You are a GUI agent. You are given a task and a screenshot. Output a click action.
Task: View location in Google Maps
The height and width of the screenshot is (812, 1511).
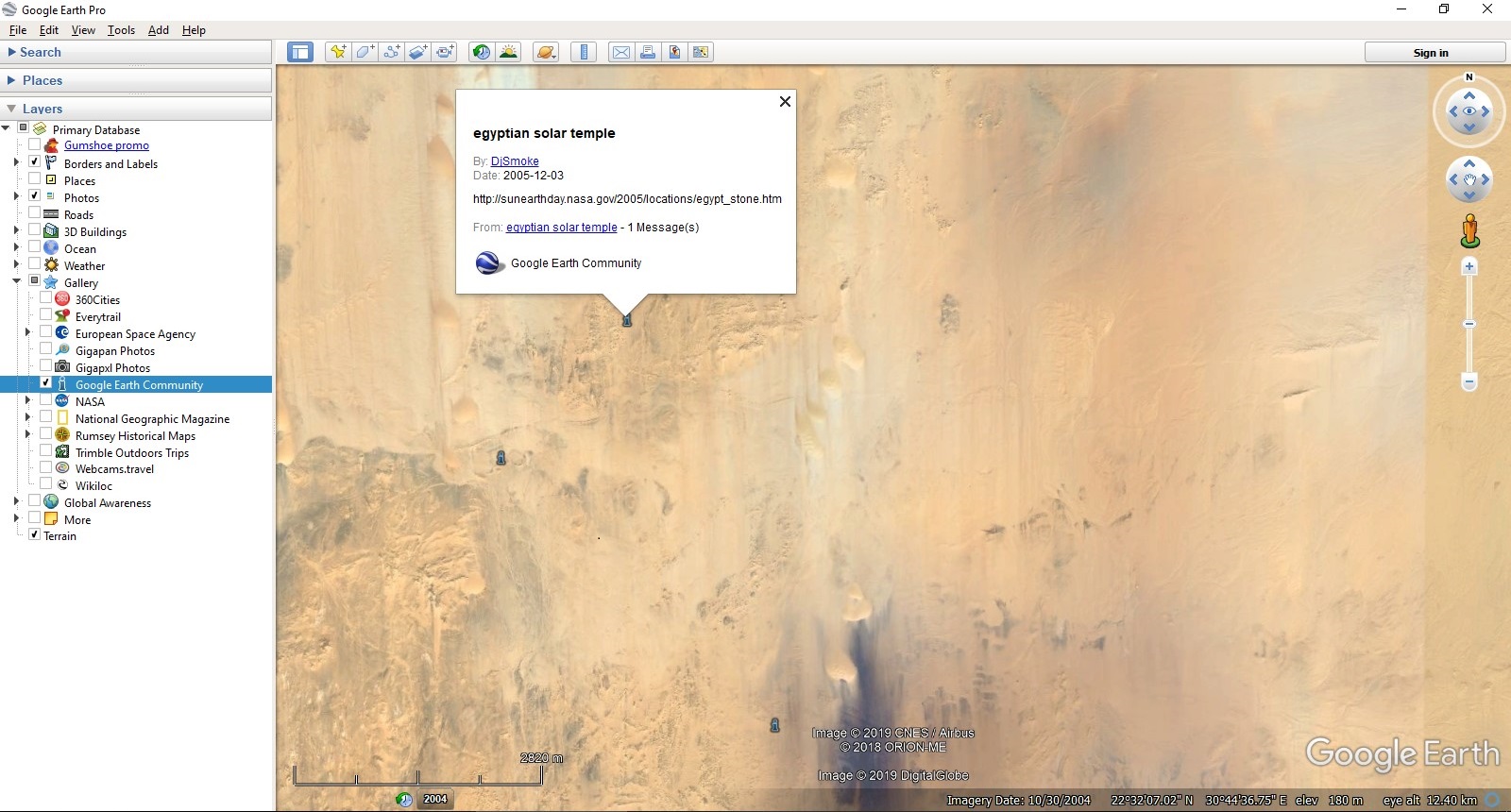pos(701,52)
